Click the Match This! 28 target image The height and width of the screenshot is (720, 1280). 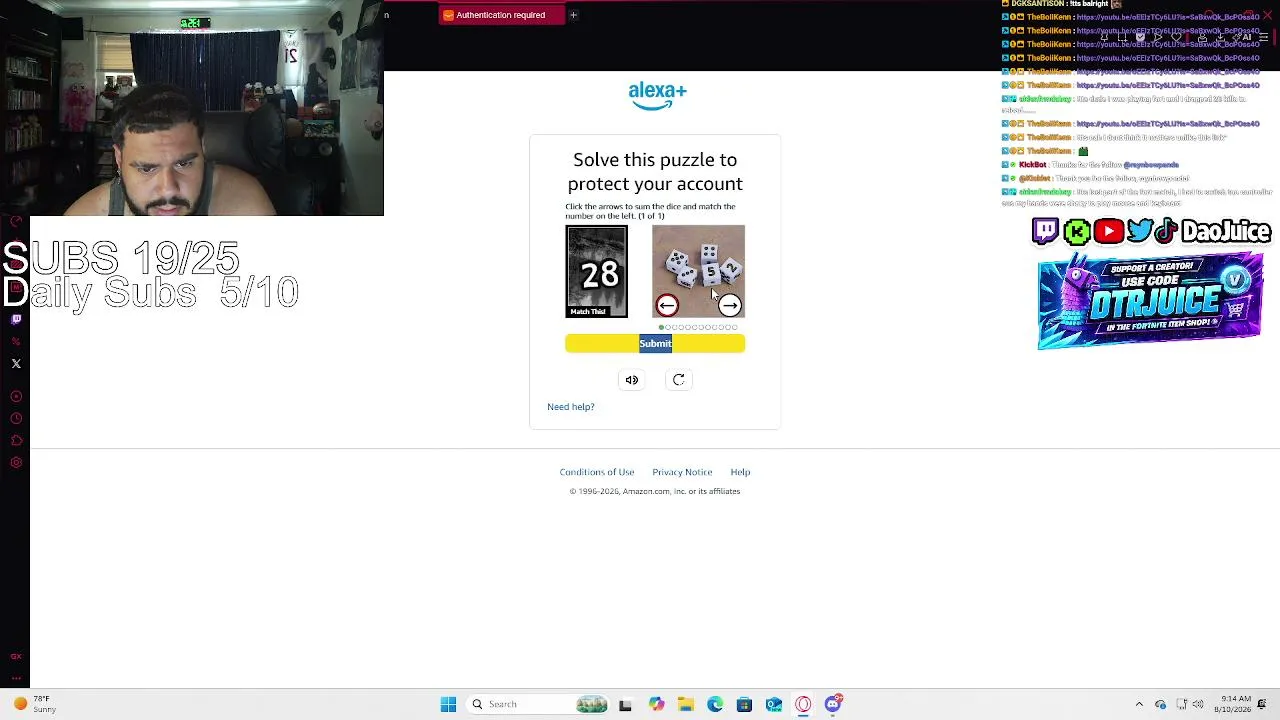coord(597,271)
